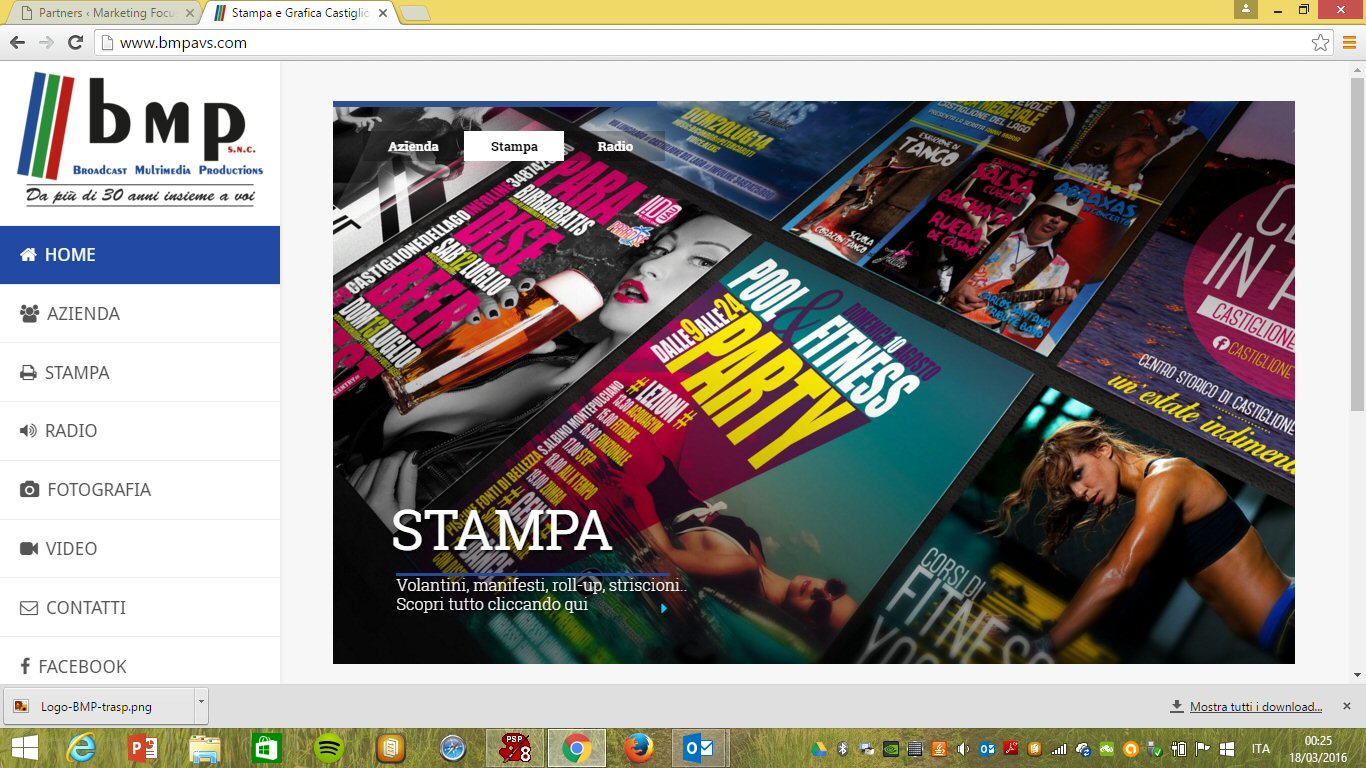This screenshot has height=768, width=1366.
Task: Click the small blue arrow under slider caption
Action: point(664,608)
